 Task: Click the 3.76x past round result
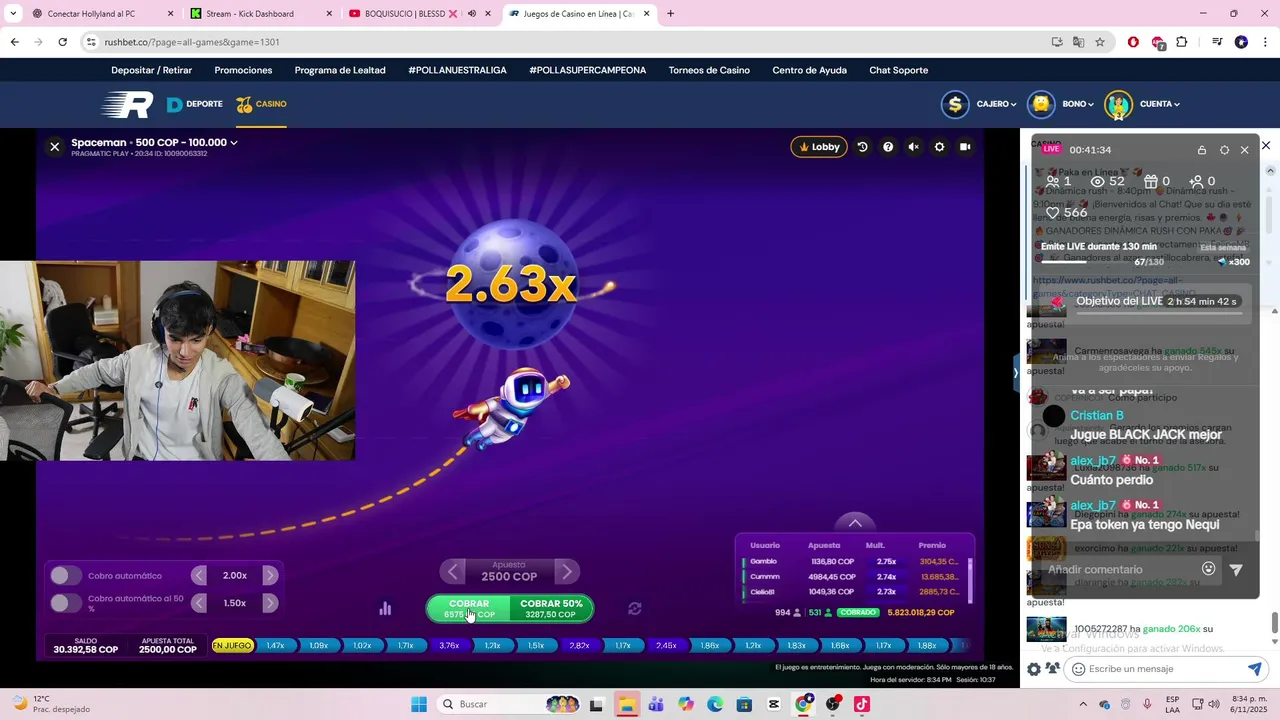(449, 646)
